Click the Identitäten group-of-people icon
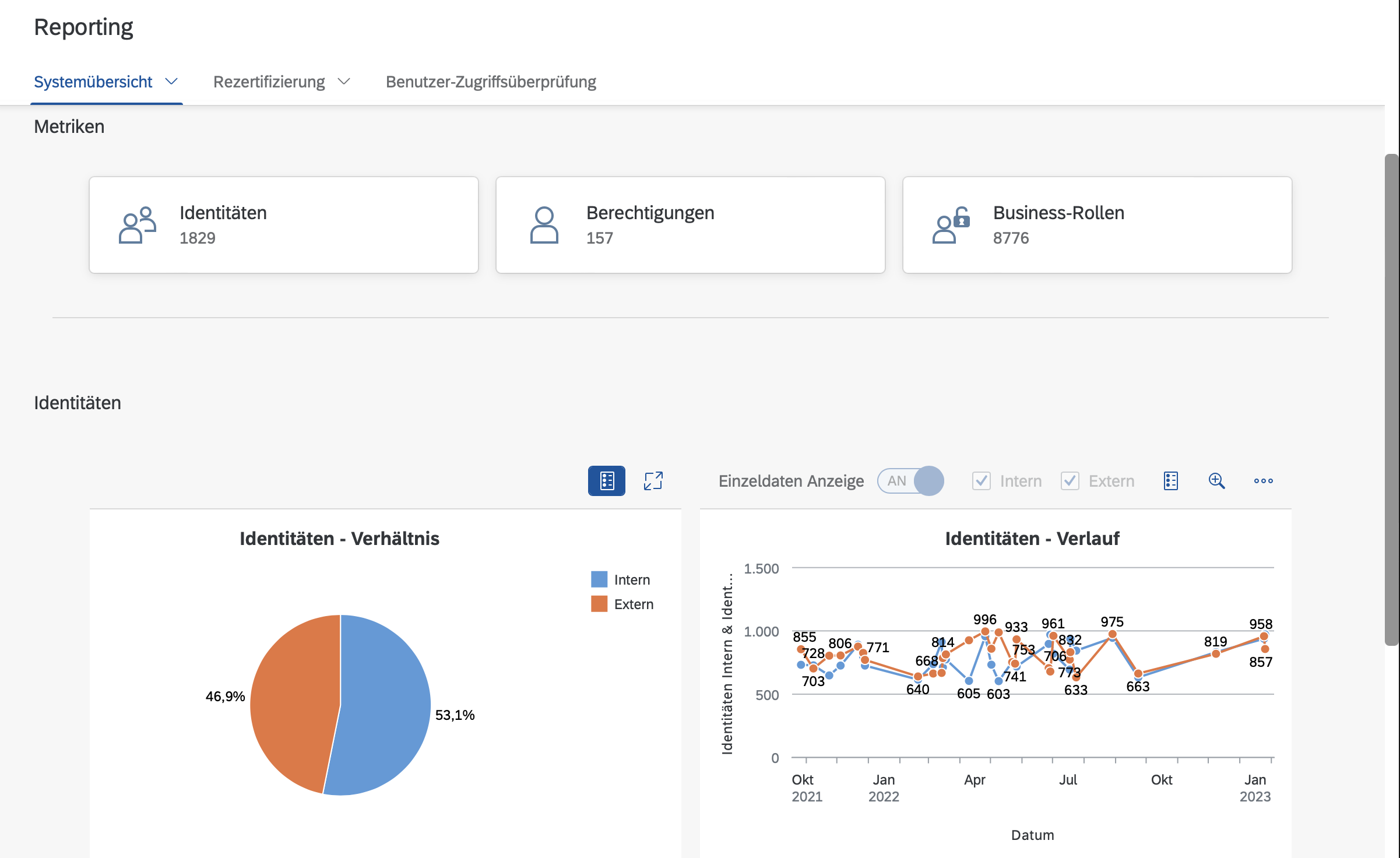Image resolution: width=1400 pixels, height=858 pixels. click(137, 225)
